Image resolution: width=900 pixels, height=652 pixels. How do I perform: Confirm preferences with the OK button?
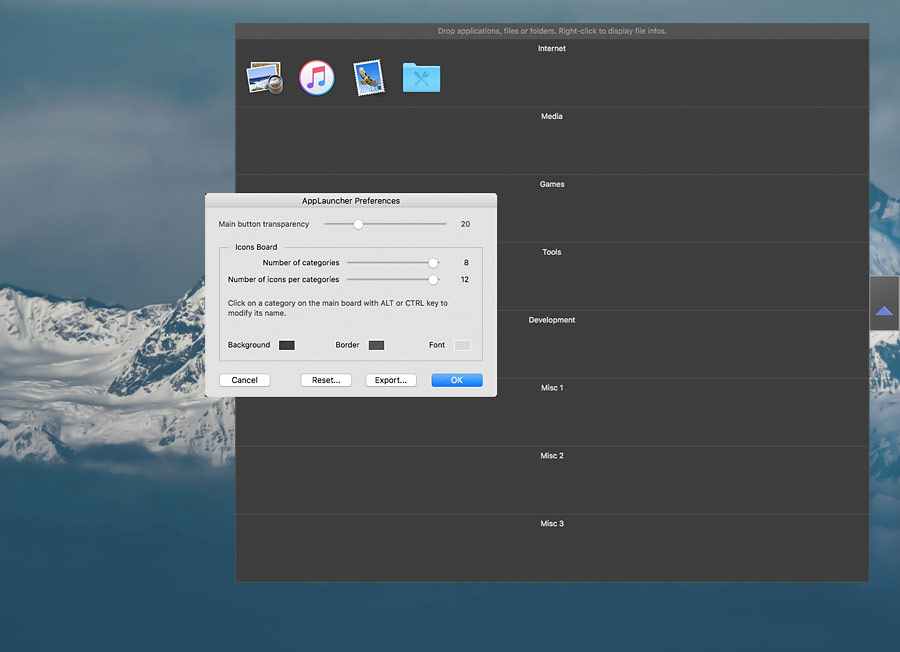457,380
